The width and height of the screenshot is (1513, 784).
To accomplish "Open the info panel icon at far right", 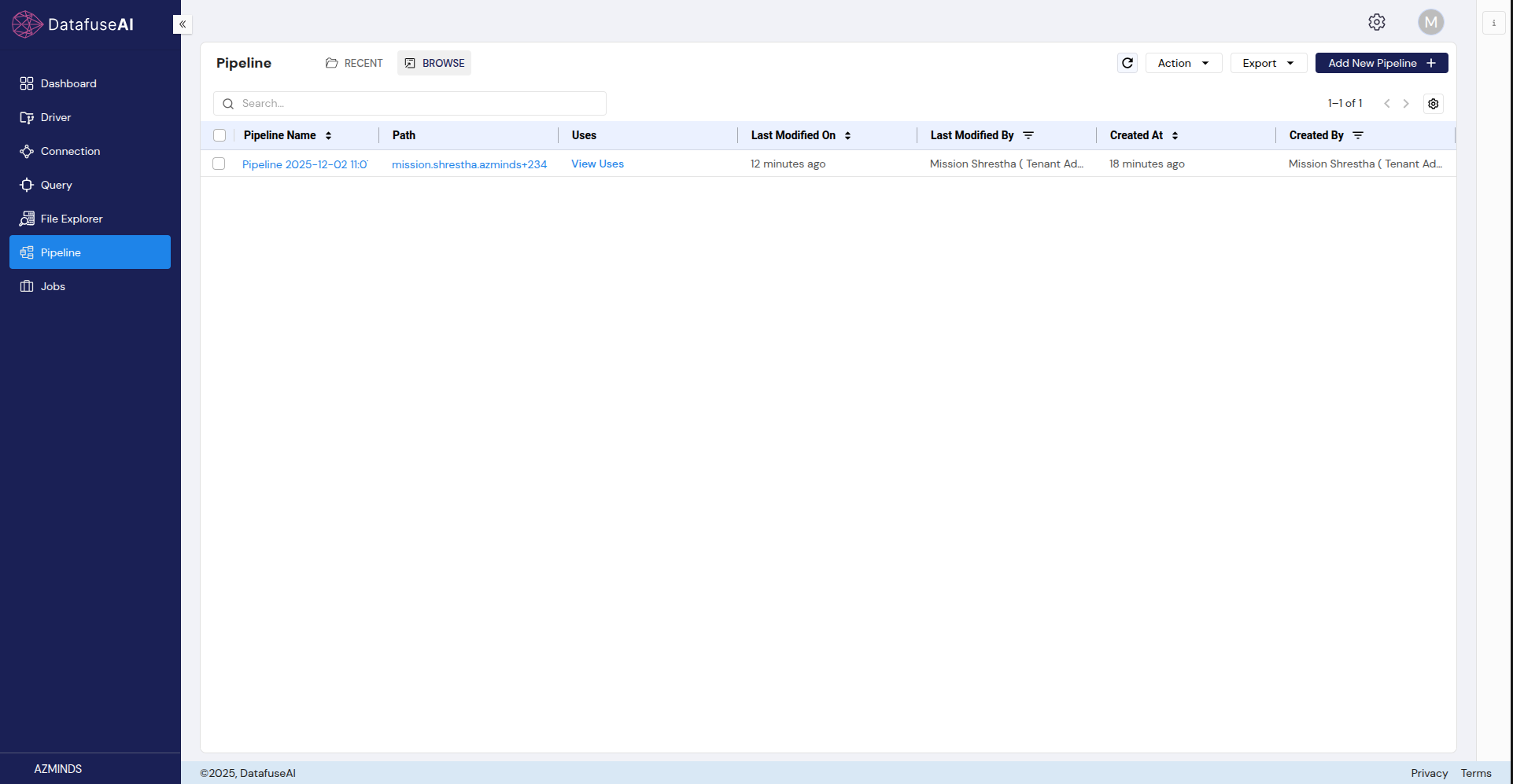I will tap(1493, 23).
